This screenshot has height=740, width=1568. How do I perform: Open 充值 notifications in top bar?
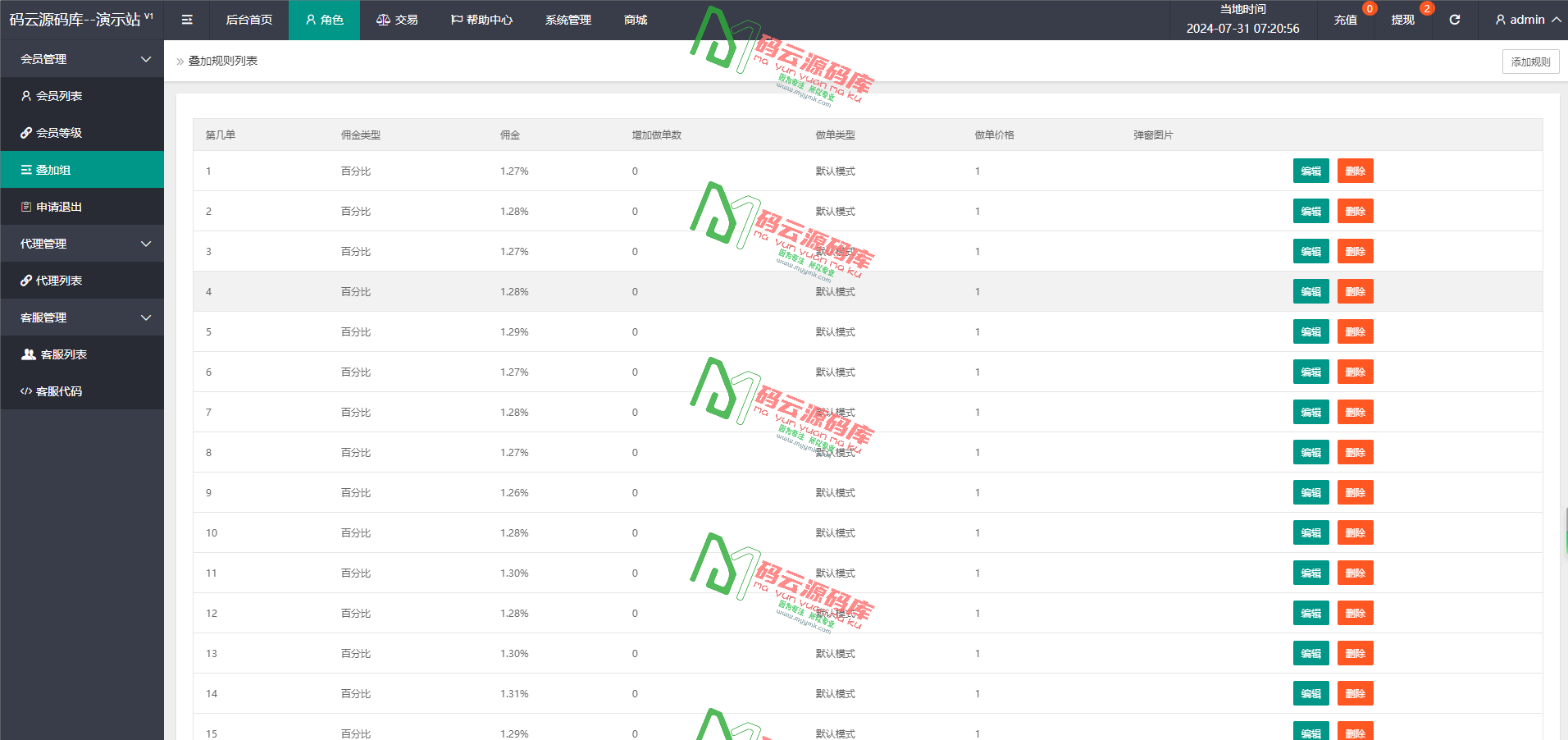pos(1346,20)
